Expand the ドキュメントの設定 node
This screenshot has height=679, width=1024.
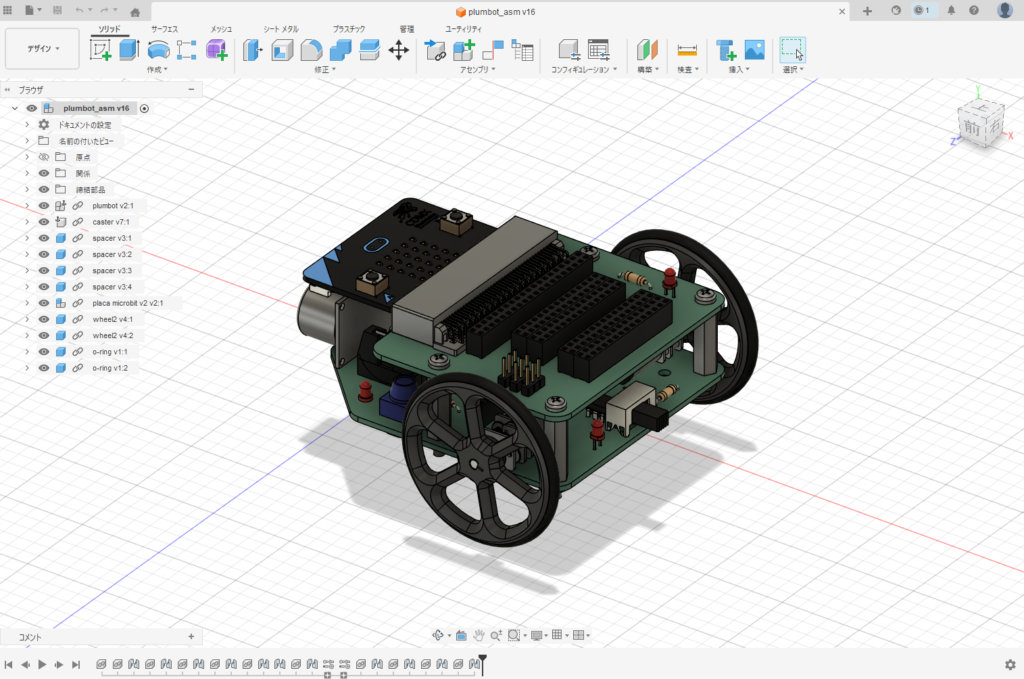click(27, 125)
